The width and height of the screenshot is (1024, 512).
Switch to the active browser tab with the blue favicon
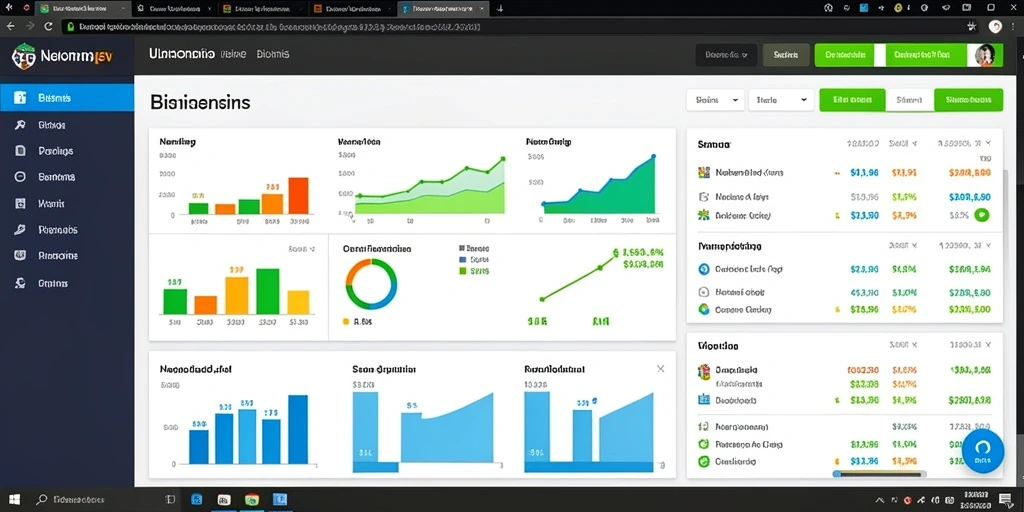pos(442,9)
